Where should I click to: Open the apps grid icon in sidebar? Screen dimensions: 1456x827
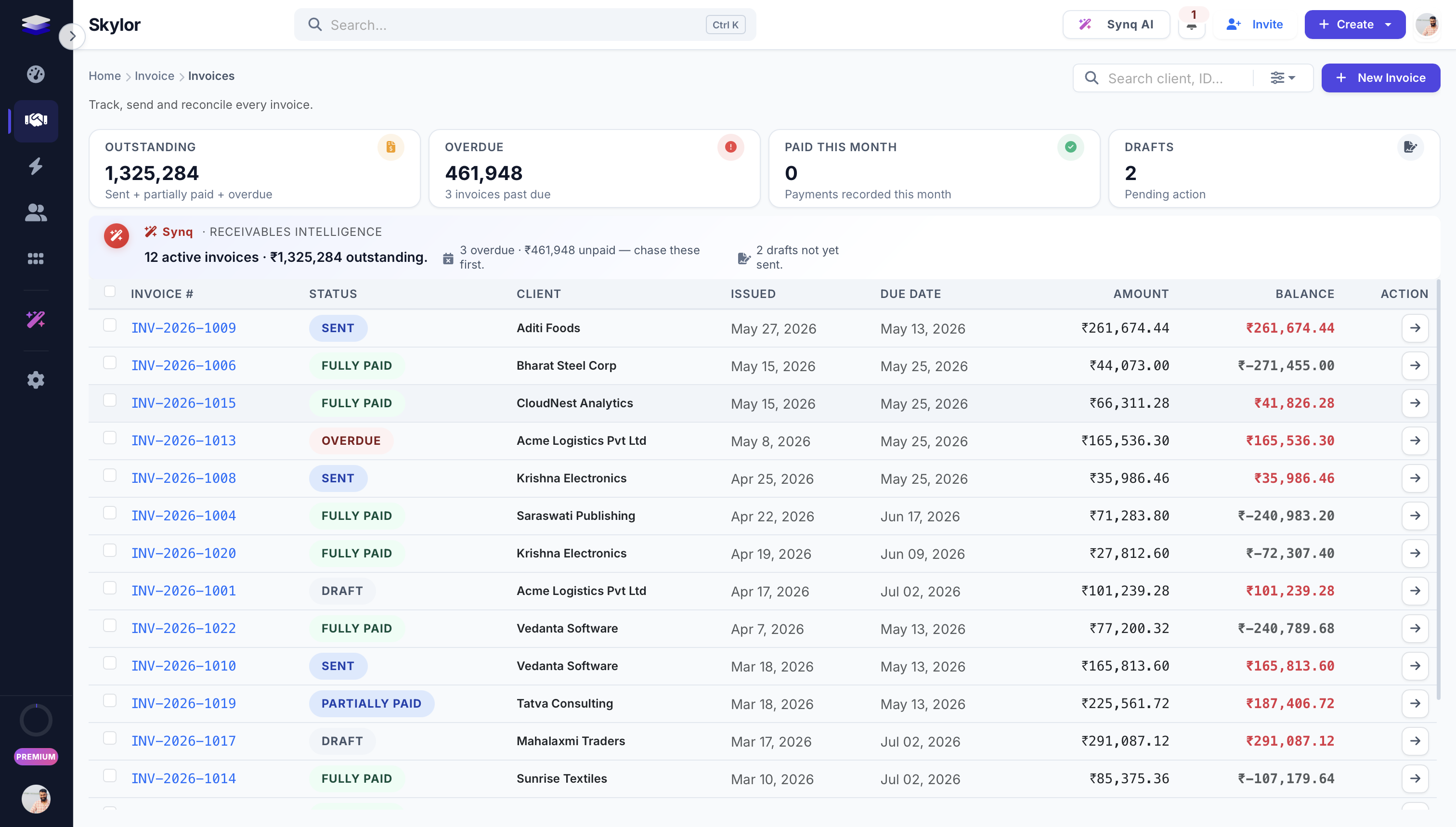coord(36,258)
